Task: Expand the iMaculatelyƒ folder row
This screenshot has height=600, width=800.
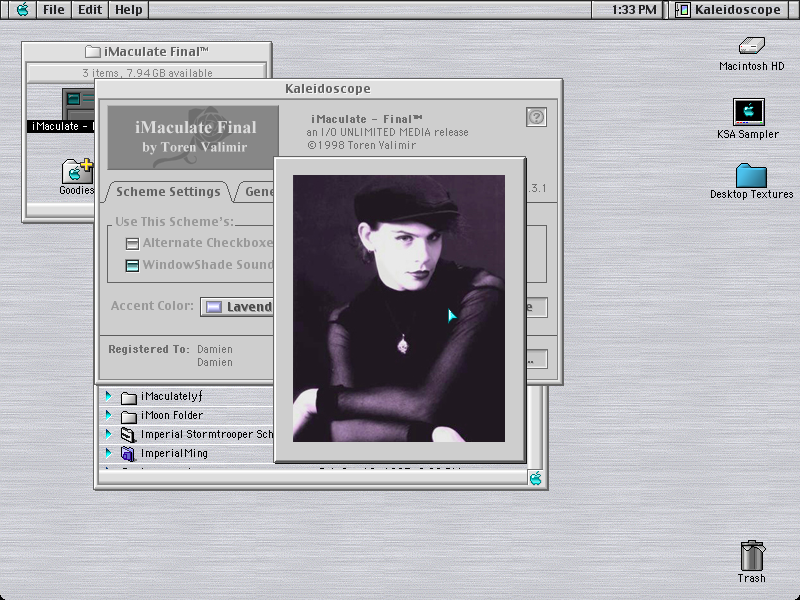Action: coord(108,395)
